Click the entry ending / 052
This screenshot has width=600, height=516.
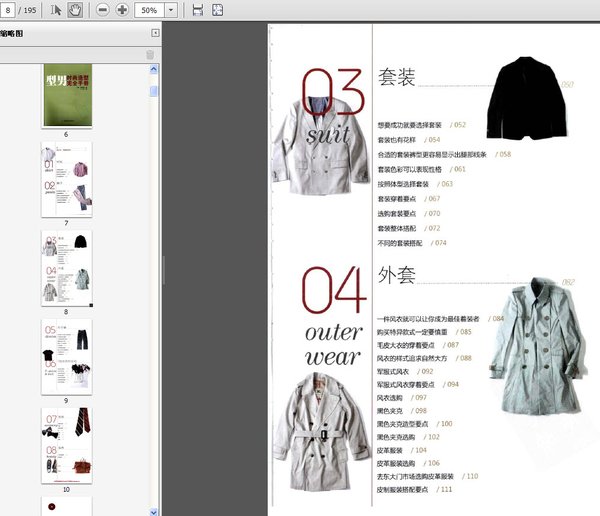tap(422, 125)
